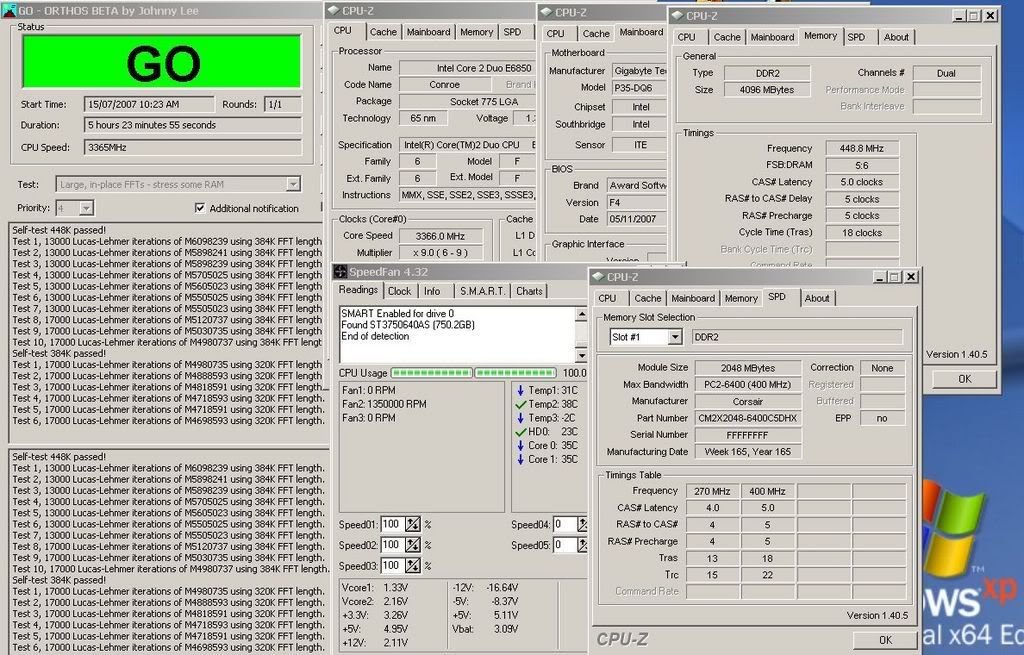1024x655 pixels.
Task: Click the HD0 green check icon
Action: pyautogui.click(x=520, y=432)
